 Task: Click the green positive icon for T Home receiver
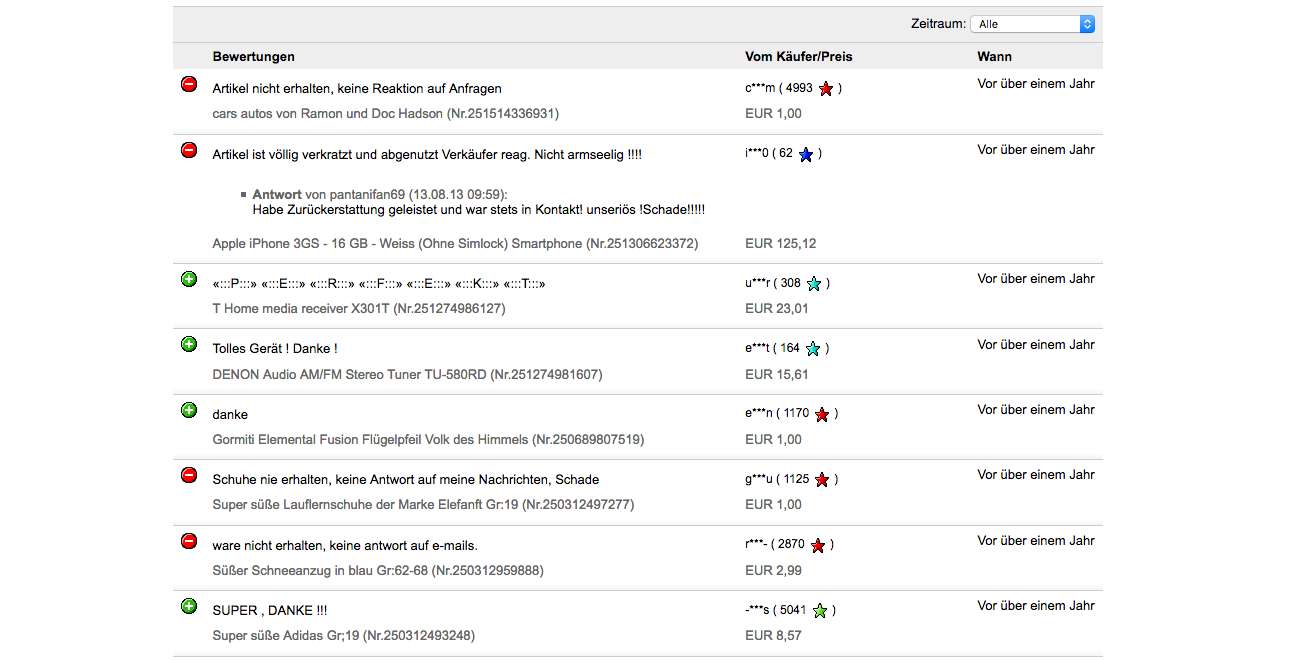[189, 279]
